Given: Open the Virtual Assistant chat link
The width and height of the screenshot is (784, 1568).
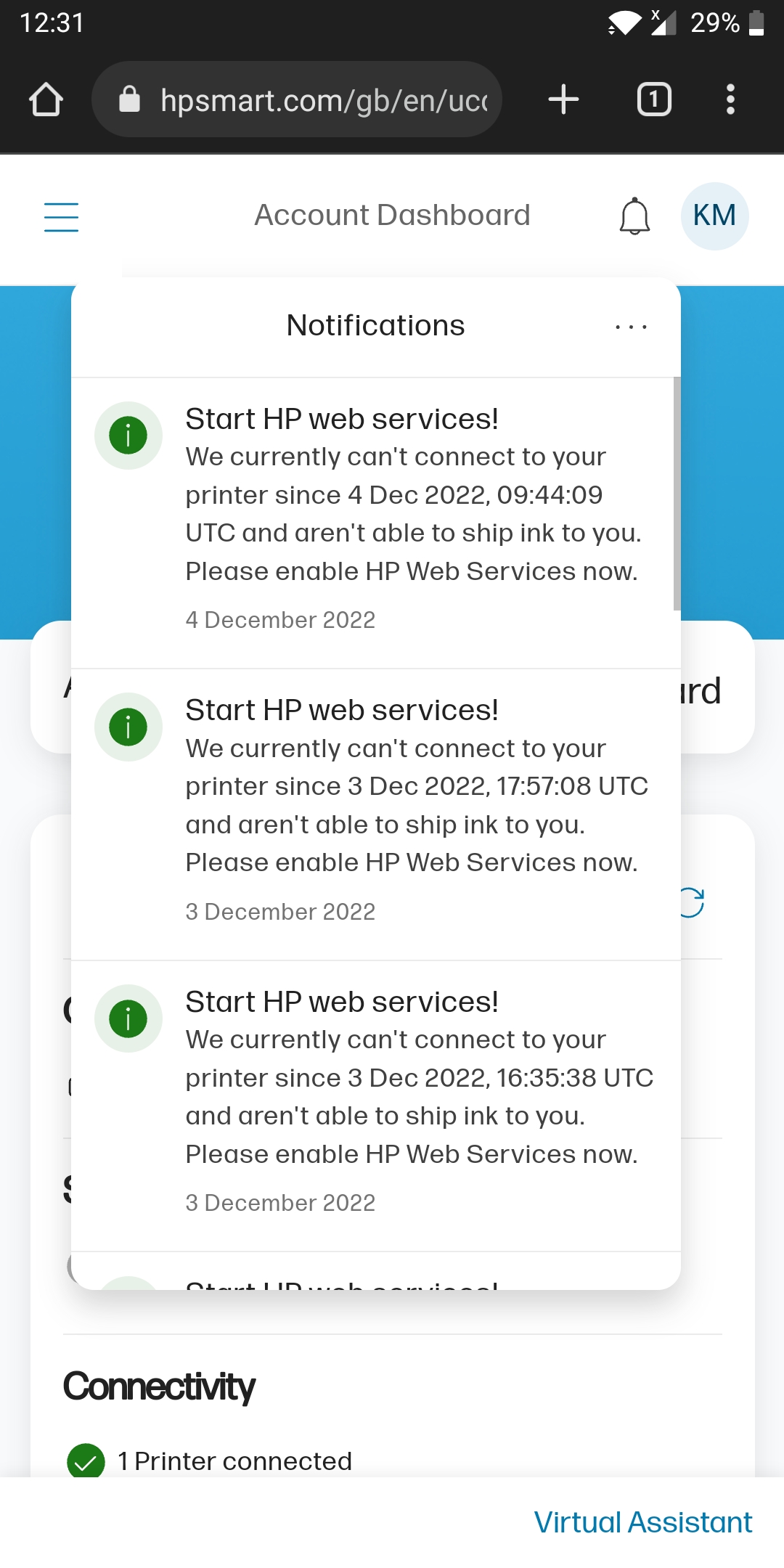Looking at the screenshot, I should point(643,1522).
